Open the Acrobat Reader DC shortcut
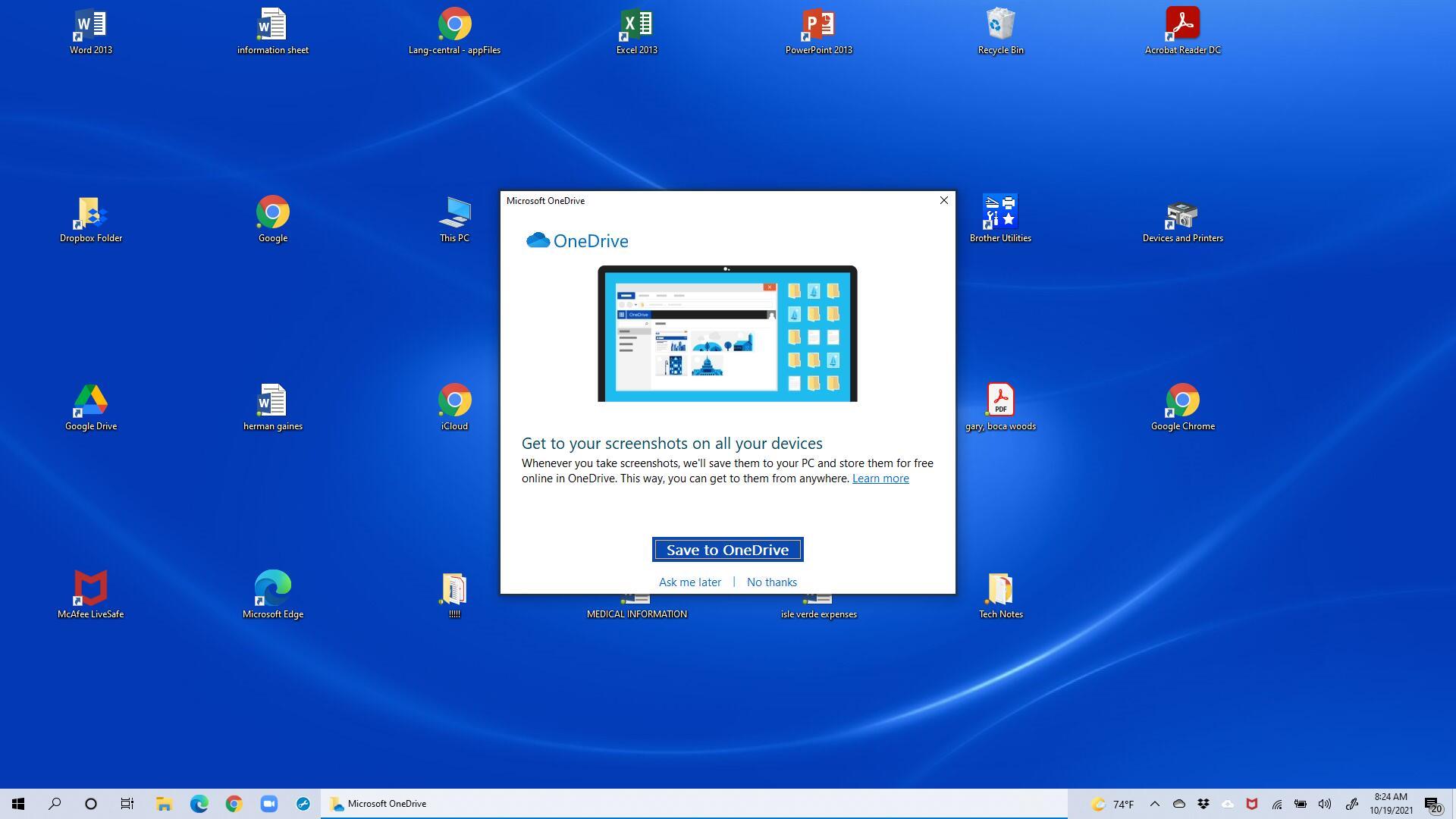 tap(1182, 31)
